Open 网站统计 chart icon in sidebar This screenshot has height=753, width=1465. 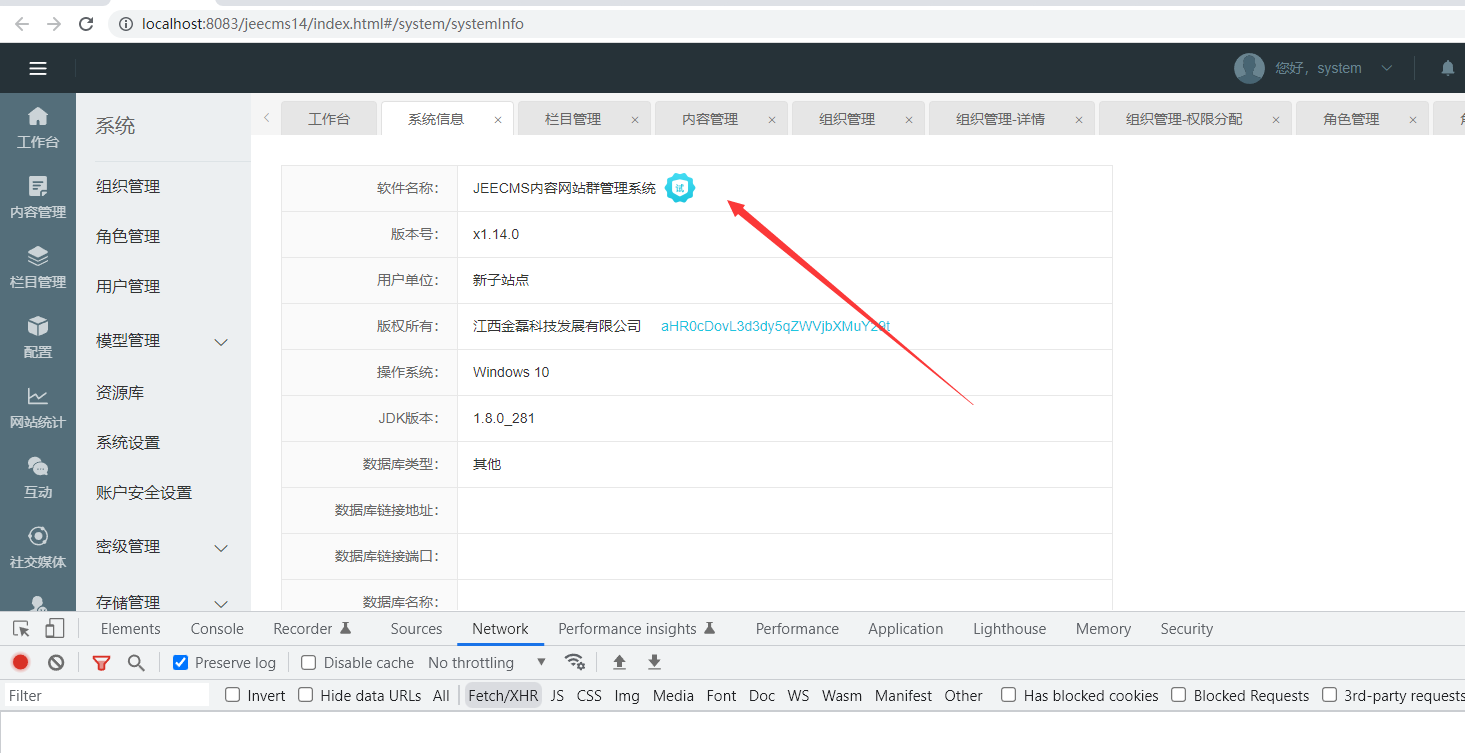[x=38, y=407]
